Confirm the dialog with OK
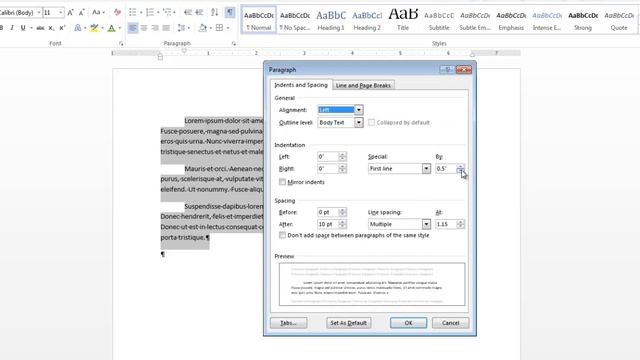The height and width of the screenshot is (360, 640). point(408,323)
